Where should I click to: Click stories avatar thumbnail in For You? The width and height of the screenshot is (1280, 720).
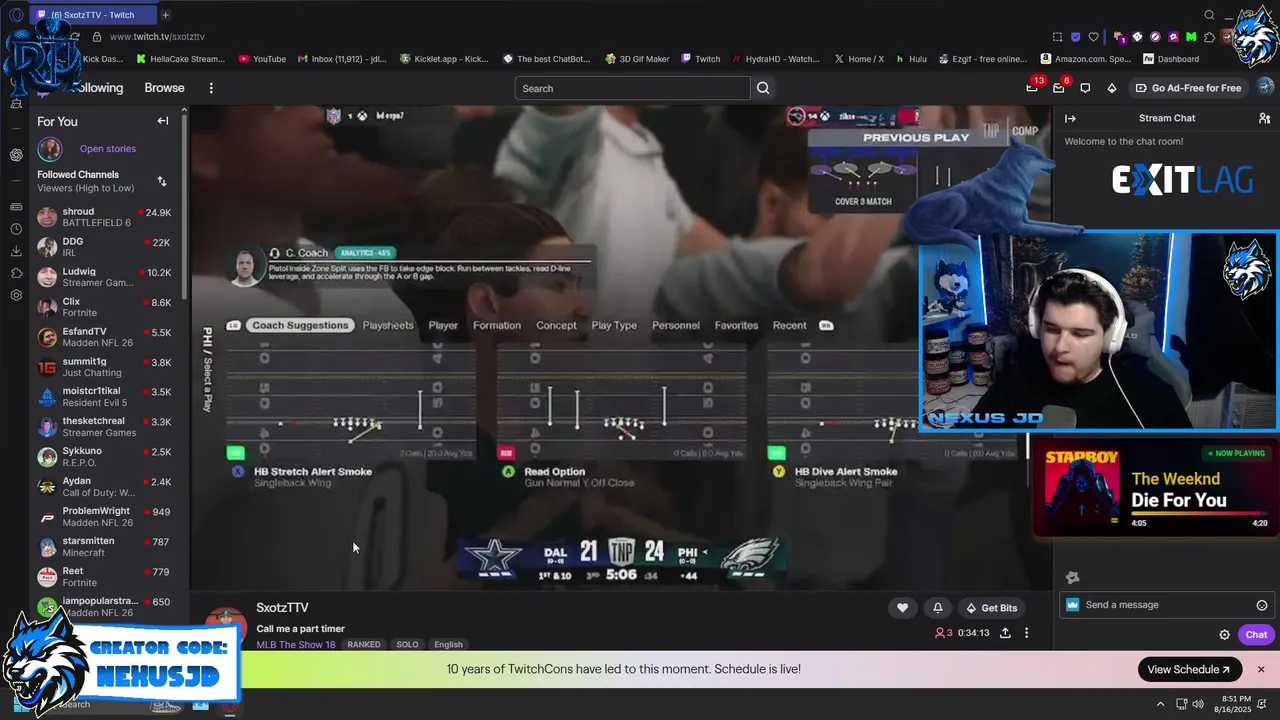pyautogui.click(x=50, y=149)
